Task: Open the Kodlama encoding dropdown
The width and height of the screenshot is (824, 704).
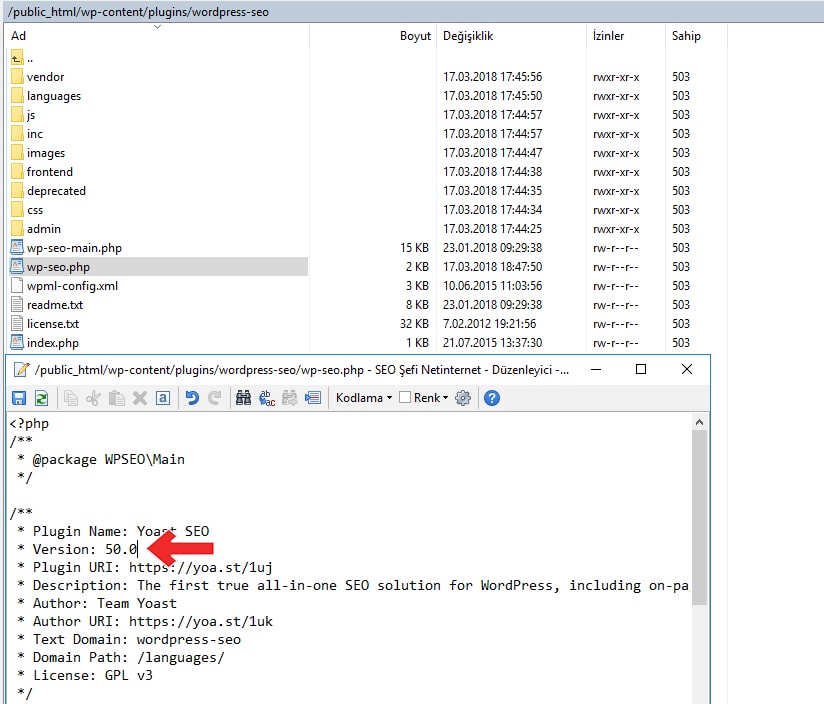Action: click(x=363, y=398)
